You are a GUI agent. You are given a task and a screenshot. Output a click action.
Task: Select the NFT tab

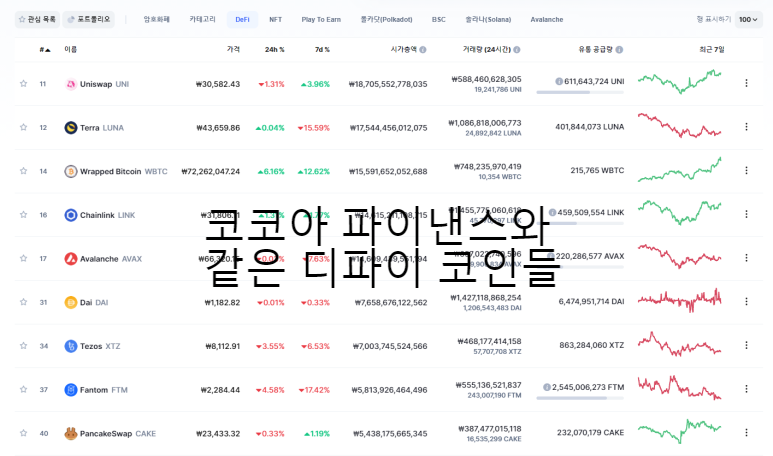tap(276, 20)
